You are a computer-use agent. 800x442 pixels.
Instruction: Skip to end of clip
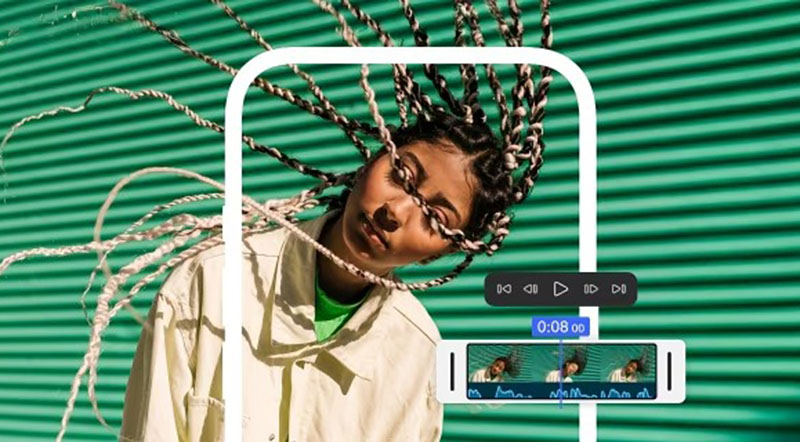tap(619, 289)
